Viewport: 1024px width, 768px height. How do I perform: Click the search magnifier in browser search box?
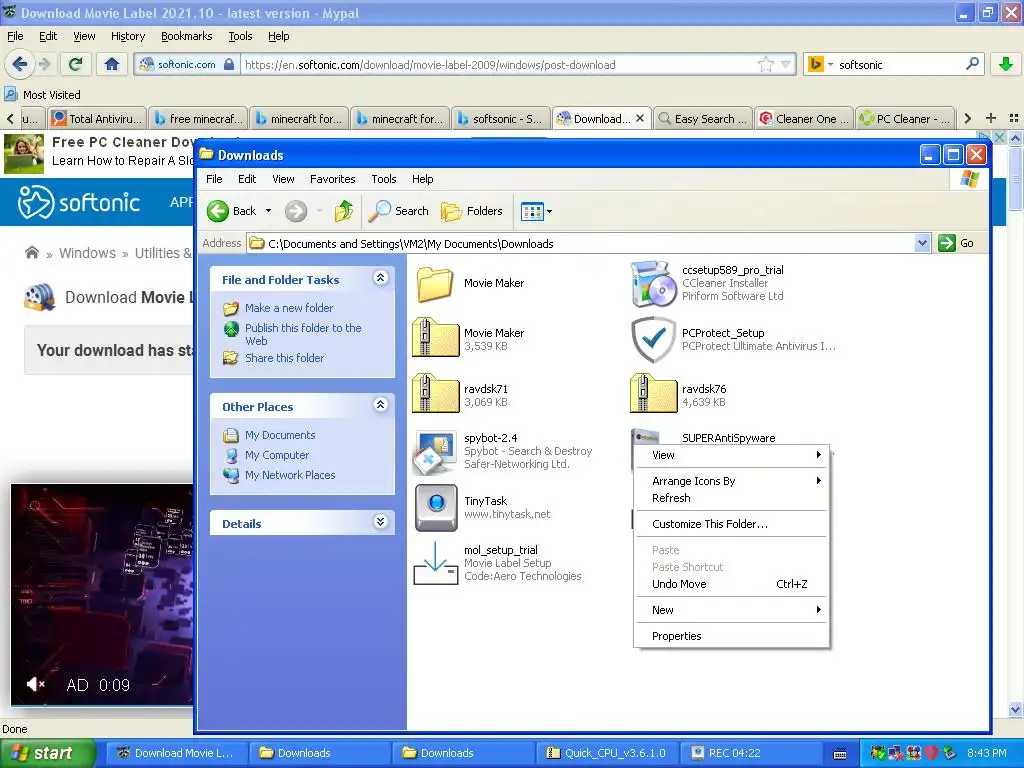[x=972, y=64]
